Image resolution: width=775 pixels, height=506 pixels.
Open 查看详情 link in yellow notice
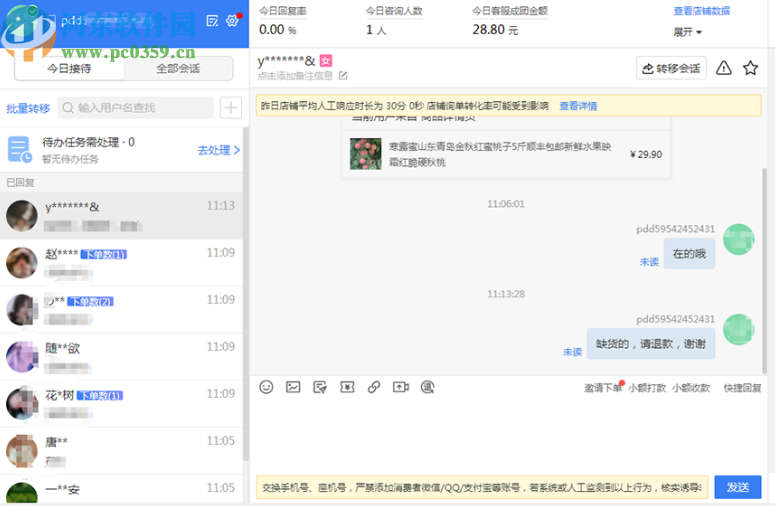578,106
